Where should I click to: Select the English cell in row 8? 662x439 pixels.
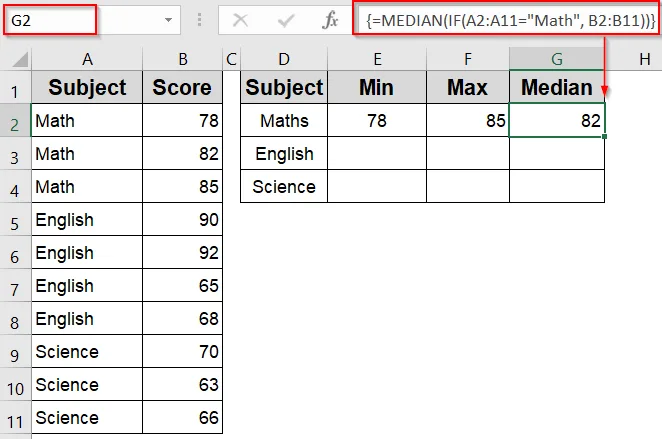click(x=87, y=318)
